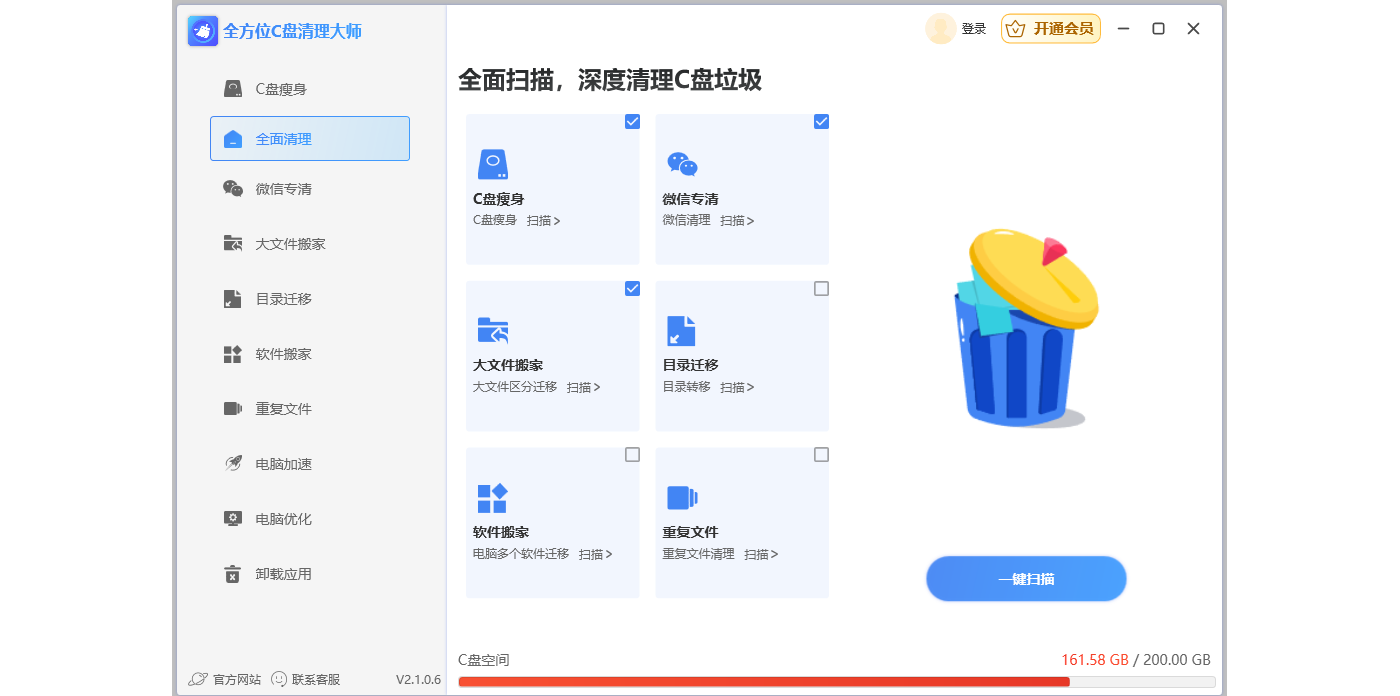Click the 目录迁移 sidebar icon

pyautogui.click(x=233, y=299)
